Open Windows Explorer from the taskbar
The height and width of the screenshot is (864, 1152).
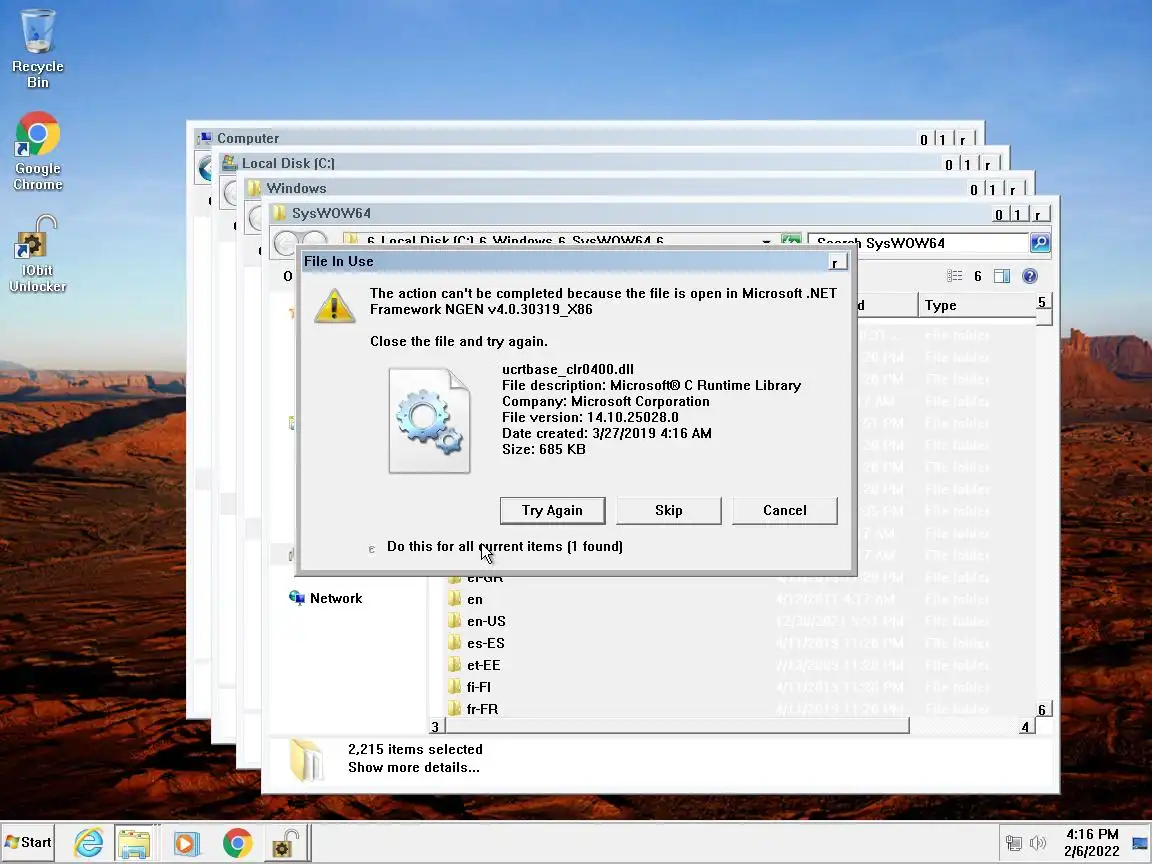134,843
